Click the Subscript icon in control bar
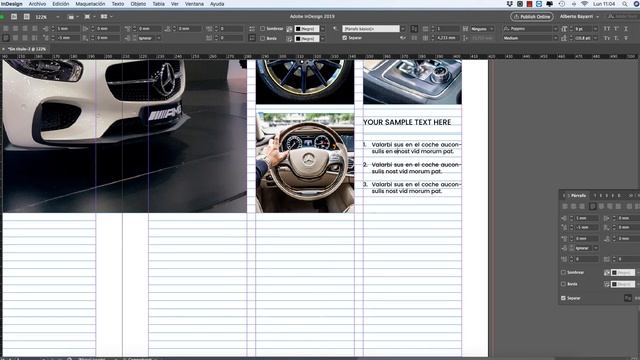This screenshot has height=360, width=640. click(x=616, y=38)
